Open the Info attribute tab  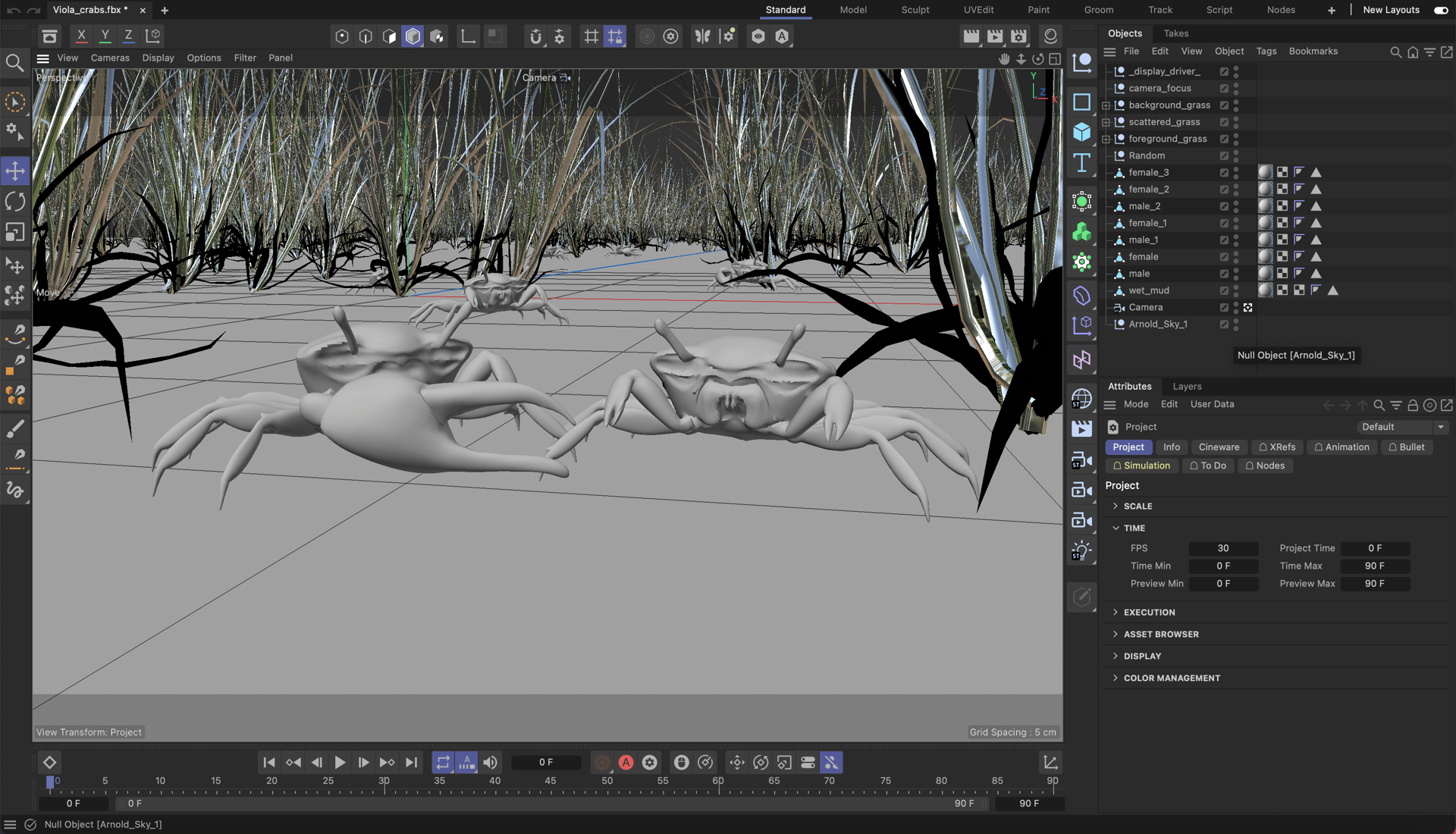1172,447
